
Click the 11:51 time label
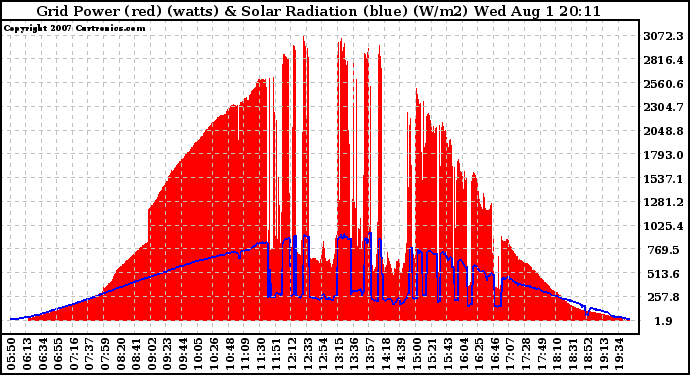tap(277, 354)
